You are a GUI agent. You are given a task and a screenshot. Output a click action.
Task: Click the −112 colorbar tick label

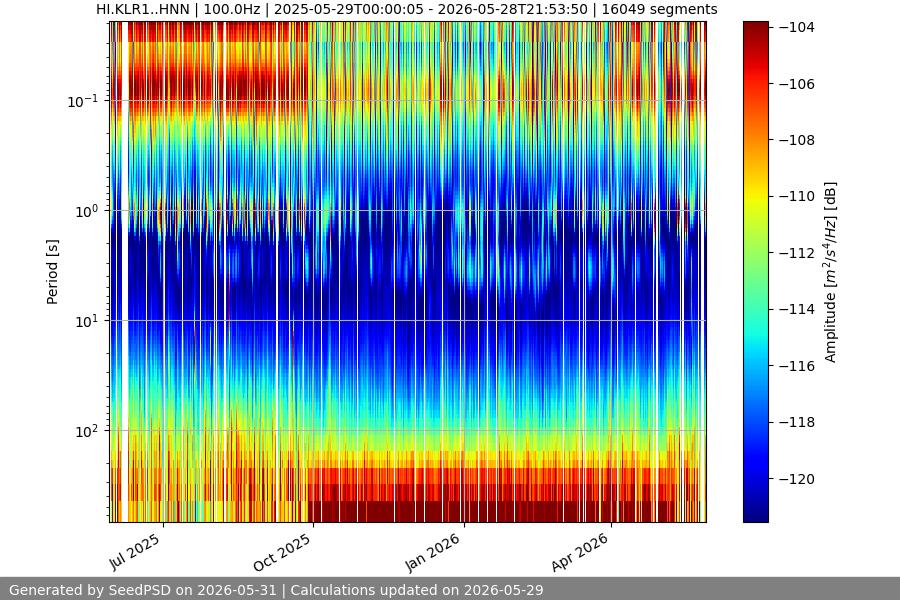797,253
